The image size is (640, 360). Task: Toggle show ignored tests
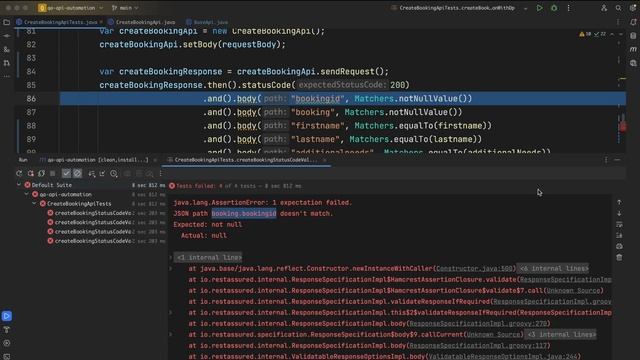pyautogui.click(x=77, y=173)
